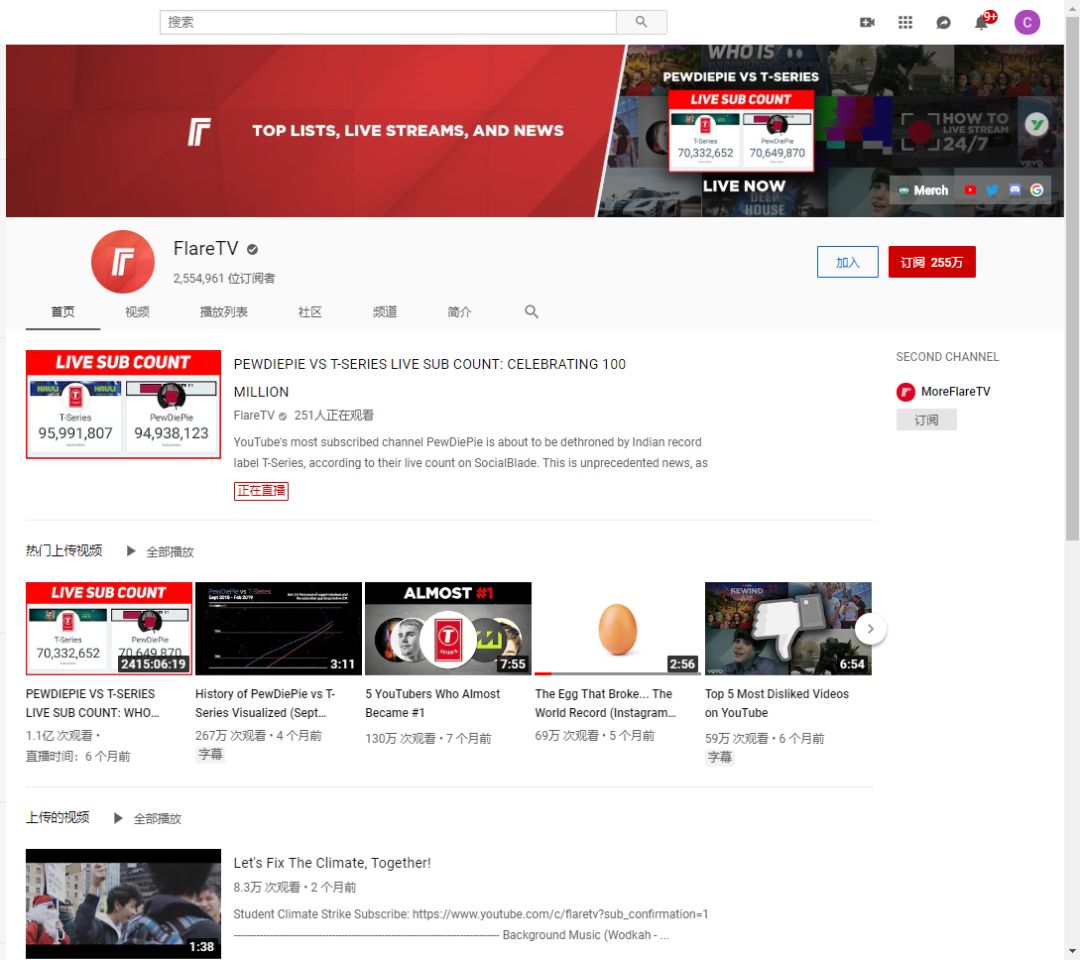1080x960 pixels.
Task: Open the 2415:06:19 live sub count thumbnail
Action: click(109, 629)
